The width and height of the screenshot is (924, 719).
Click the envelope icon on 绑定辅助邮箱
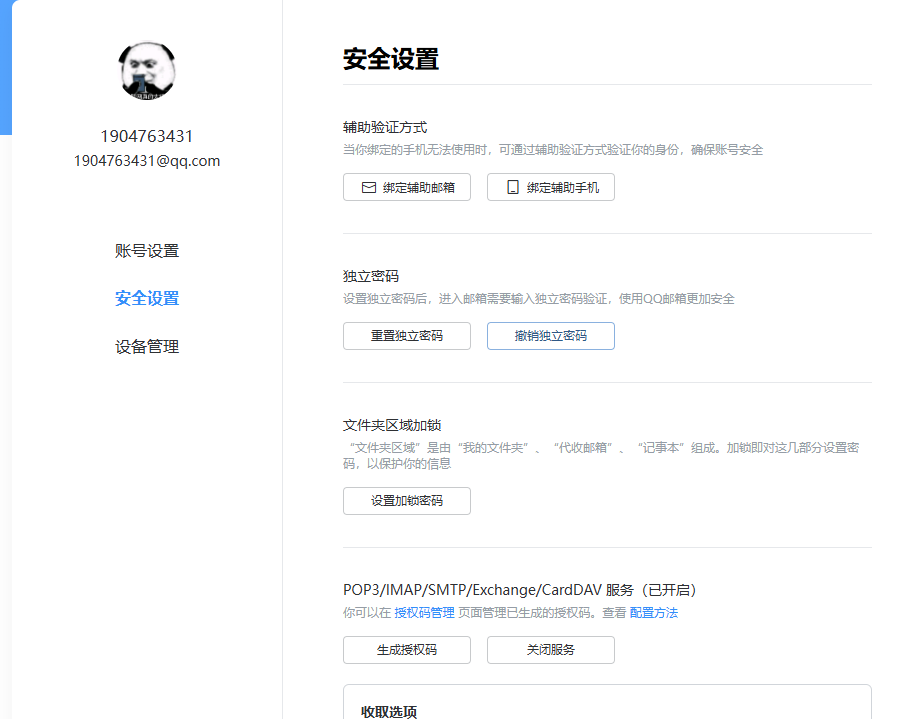click(368, 187)
